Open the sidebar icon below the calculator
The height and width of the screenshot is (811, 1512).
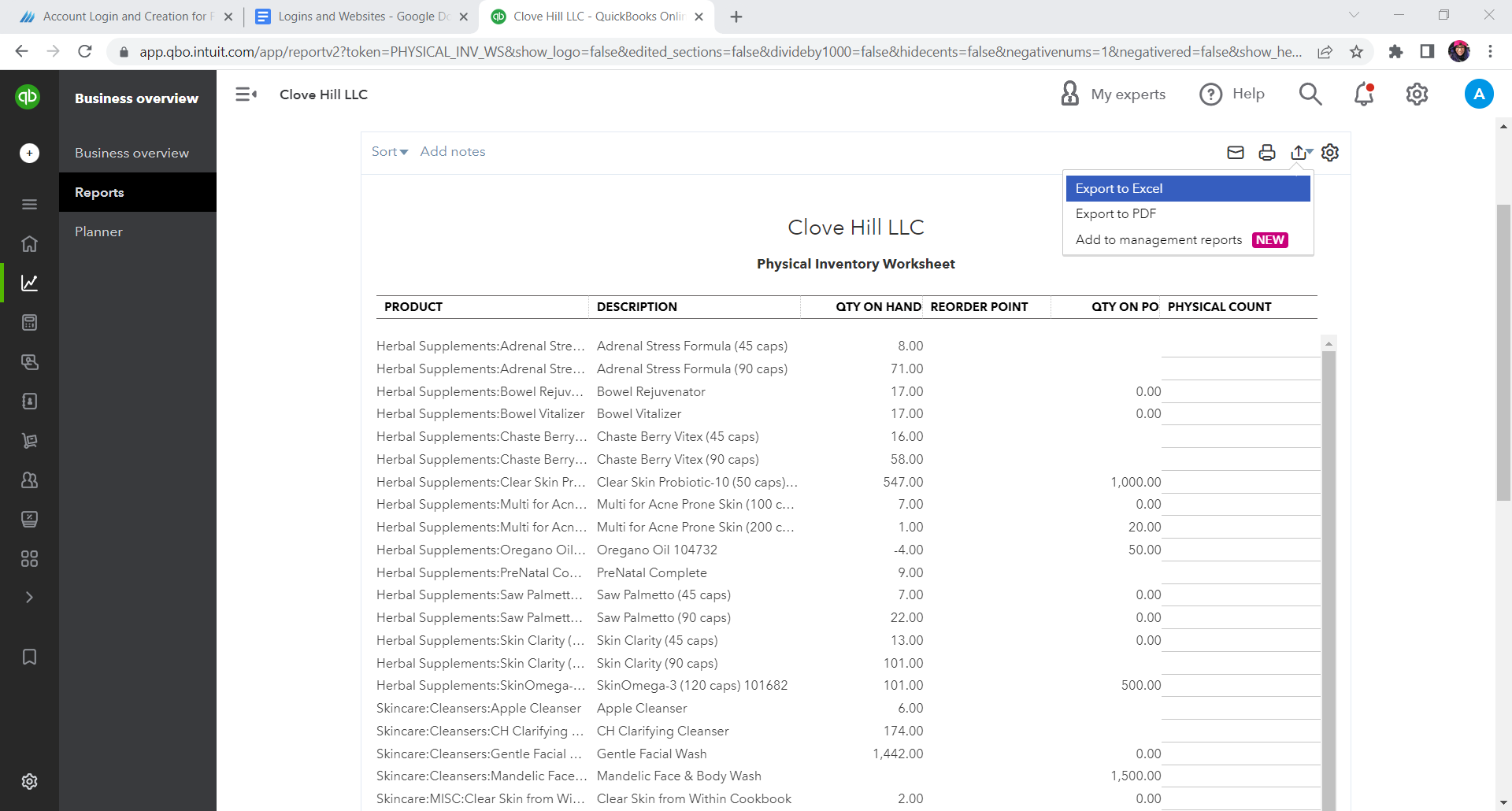pyautogui.click(x=29, y=362)
